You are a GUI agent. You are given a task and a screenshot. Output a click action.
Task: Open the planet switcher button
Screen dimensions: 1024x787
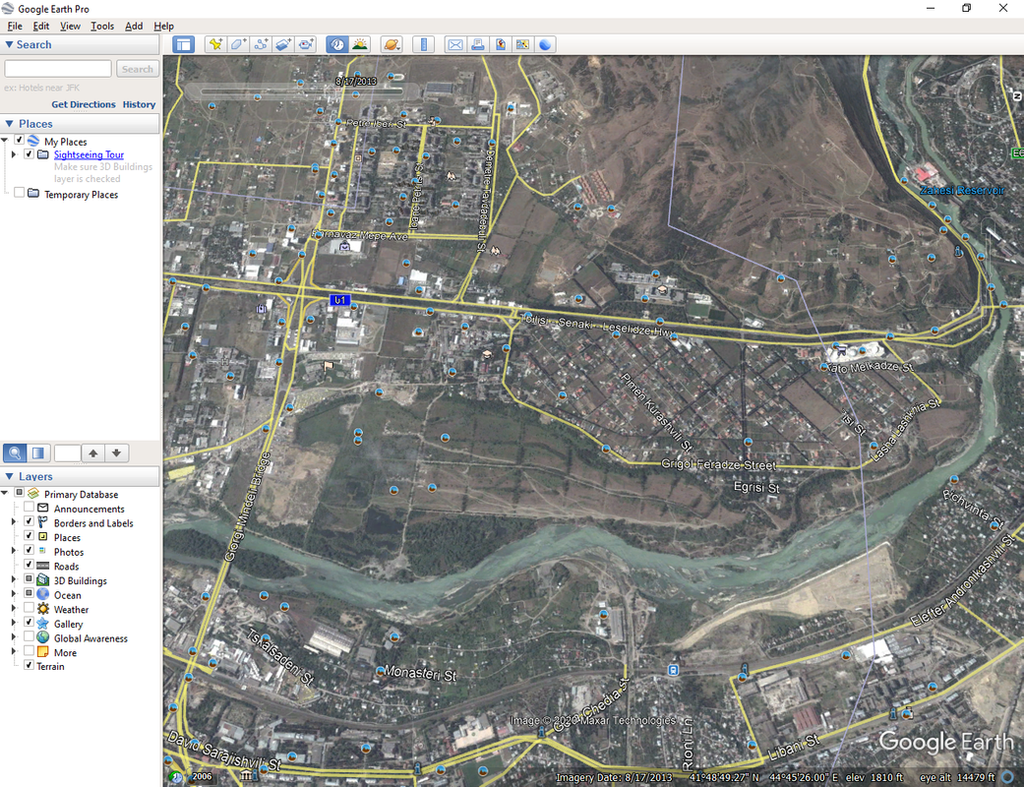391,44
